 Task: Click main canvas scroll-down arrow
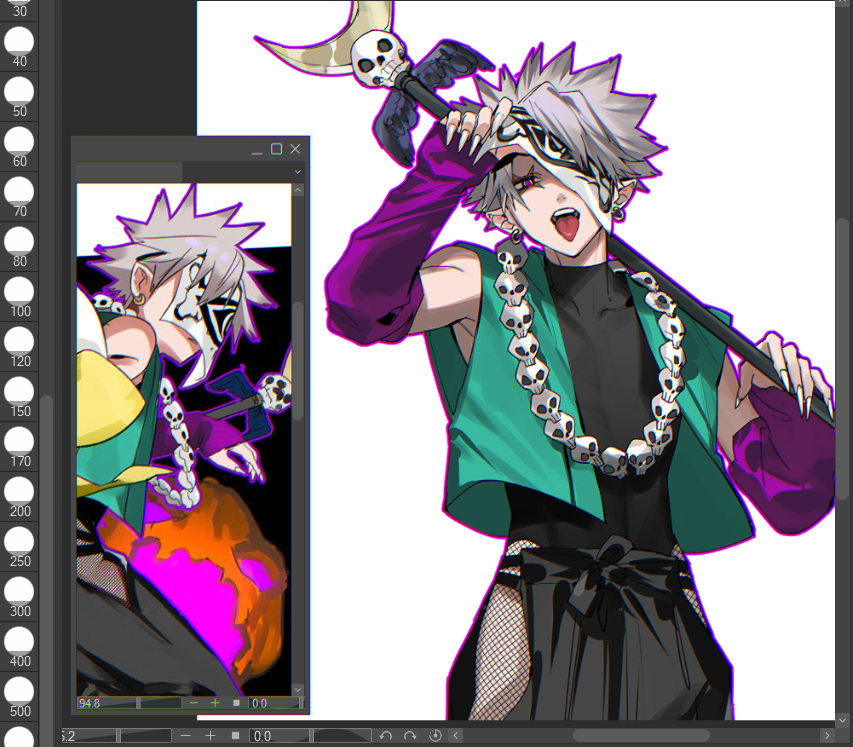843,720
